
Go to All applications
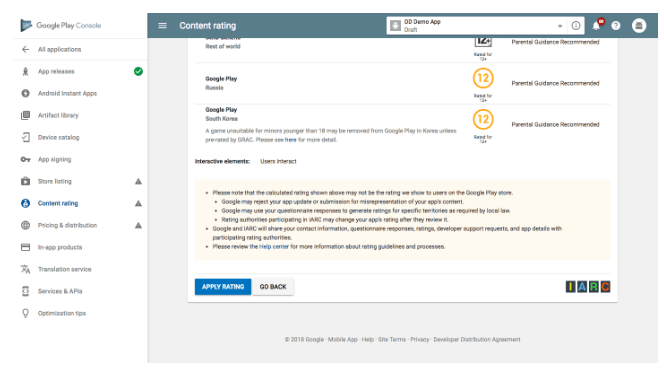pyautogui.click(x=59, y=50)
